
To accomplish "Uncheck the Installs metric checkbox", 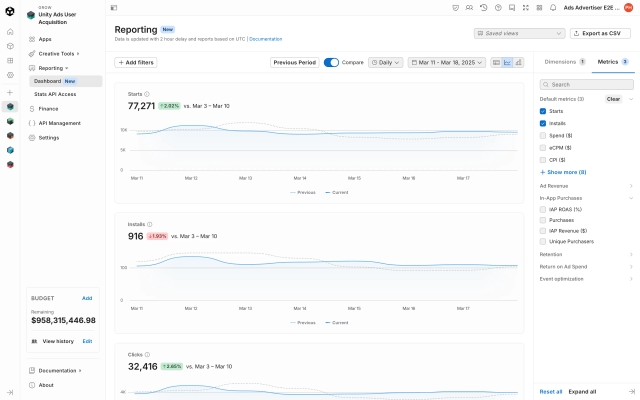I will click(x=543, y=123).
